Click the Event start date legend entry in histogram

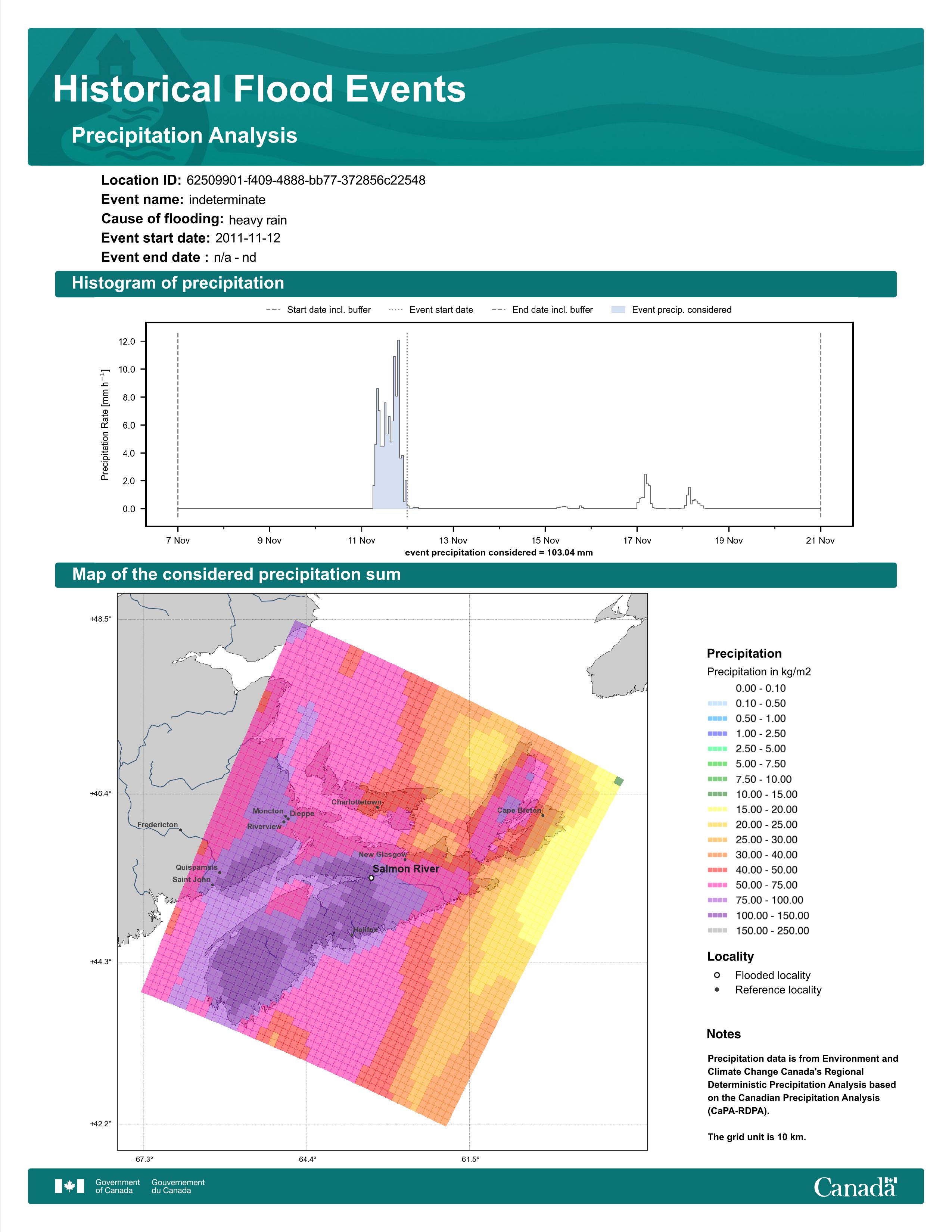pyautogui.click(x=432, y=310)
